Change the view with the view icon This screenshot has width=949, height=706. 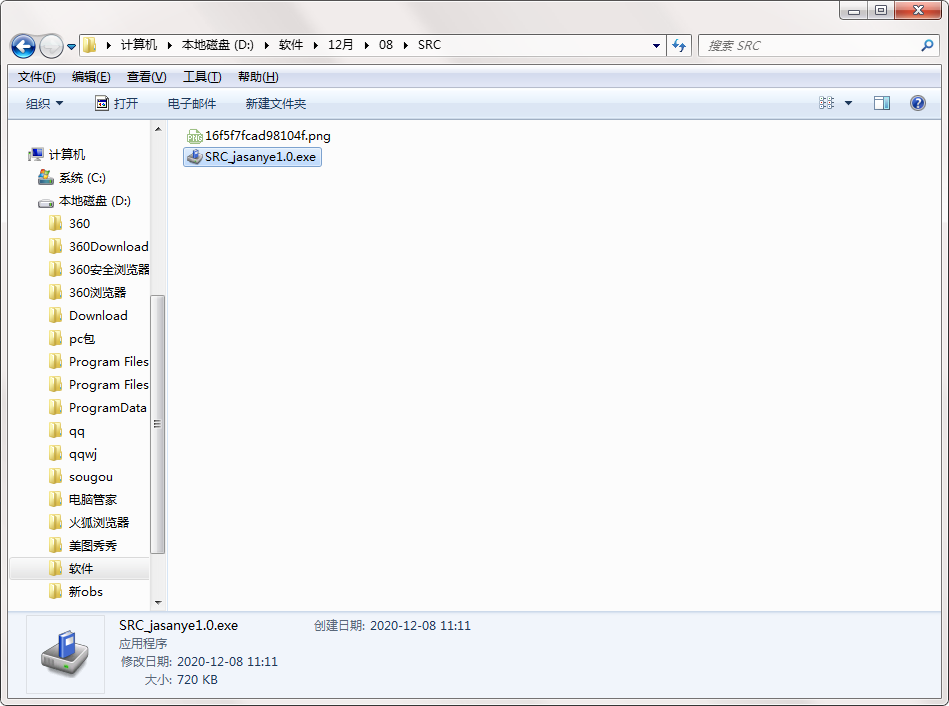pos(826,103)
